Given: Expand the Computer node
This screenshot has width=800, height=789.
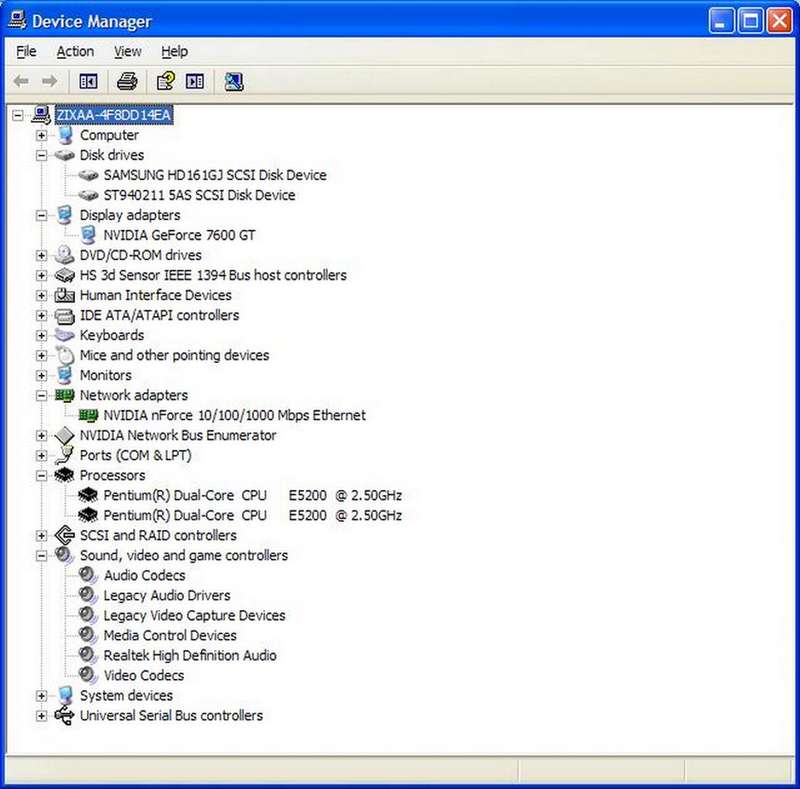Looking at the screenshot, I should (41, 135).
